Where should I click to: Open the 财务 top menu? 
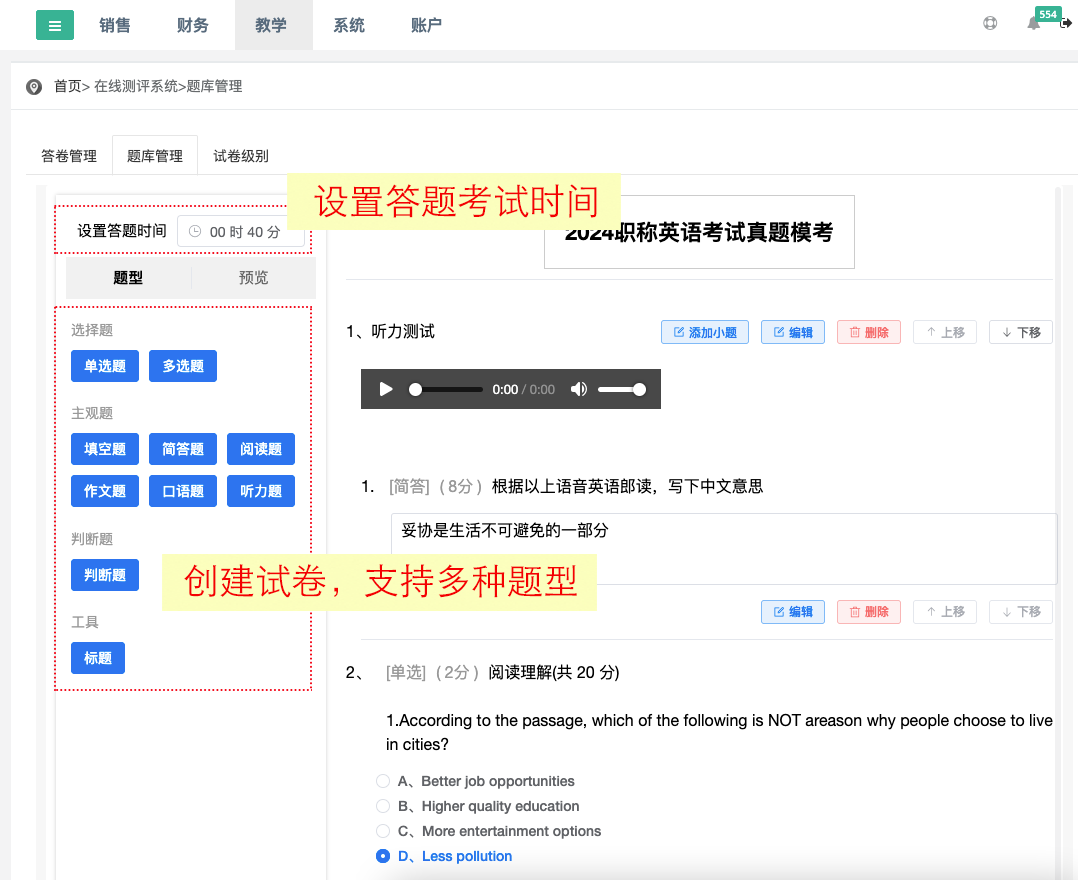(x=193, y=25)
